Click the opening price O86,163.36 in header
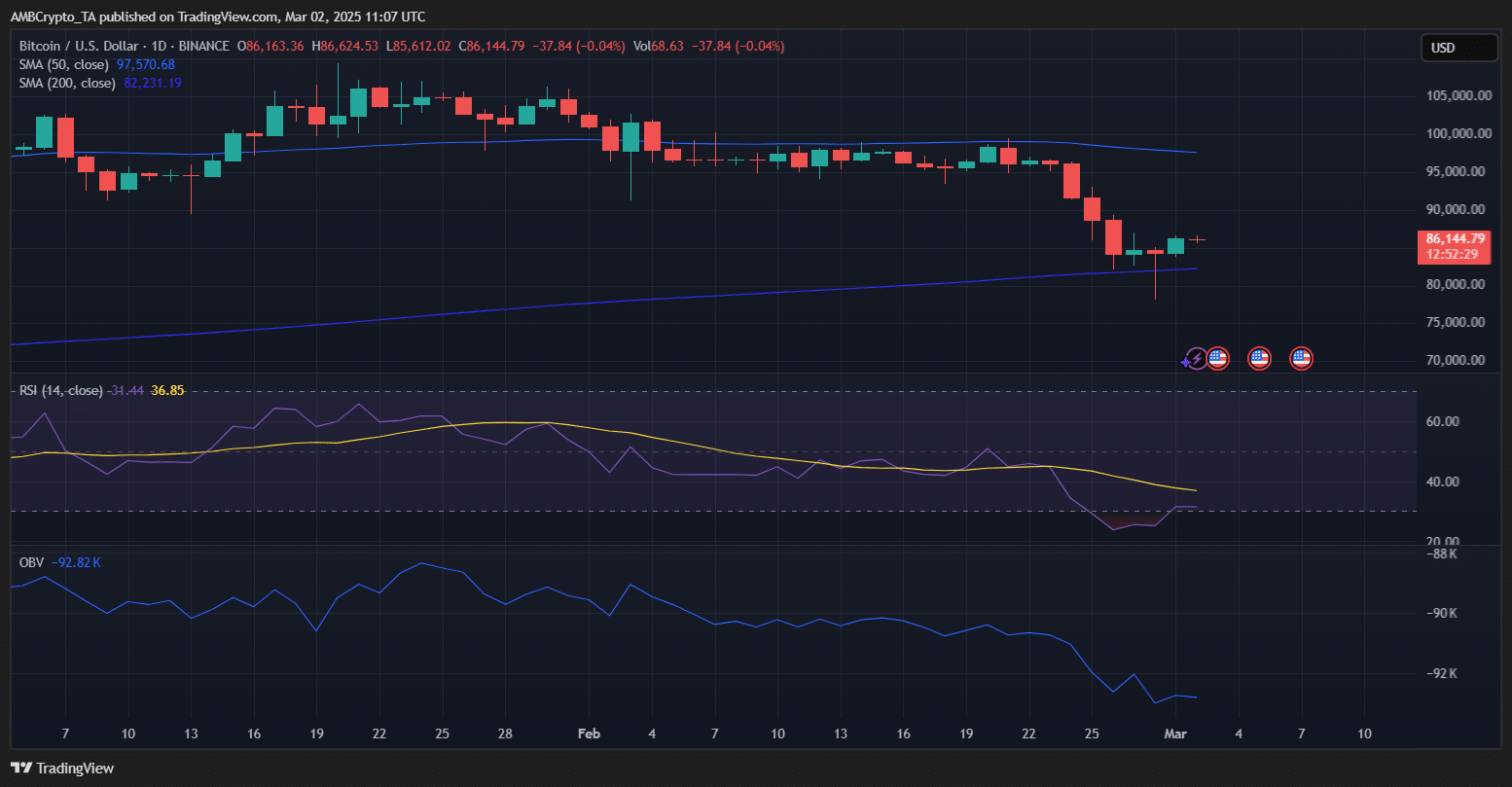 [271, 46]
